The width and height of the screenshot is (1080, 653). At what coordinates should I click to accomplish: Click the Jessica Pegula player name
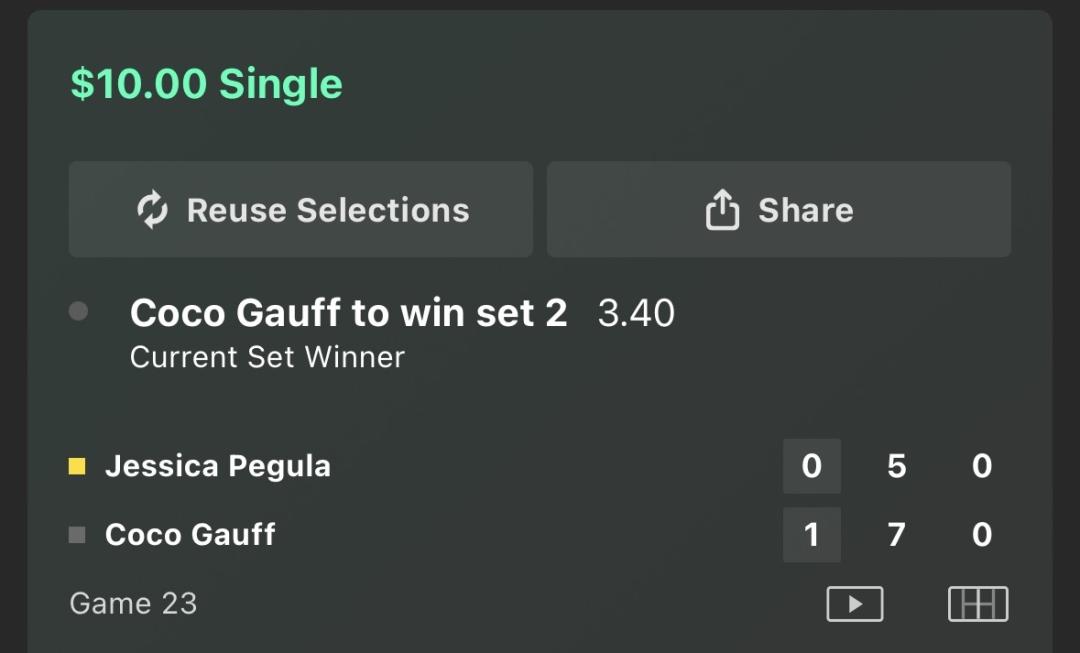tap(217, 466)
